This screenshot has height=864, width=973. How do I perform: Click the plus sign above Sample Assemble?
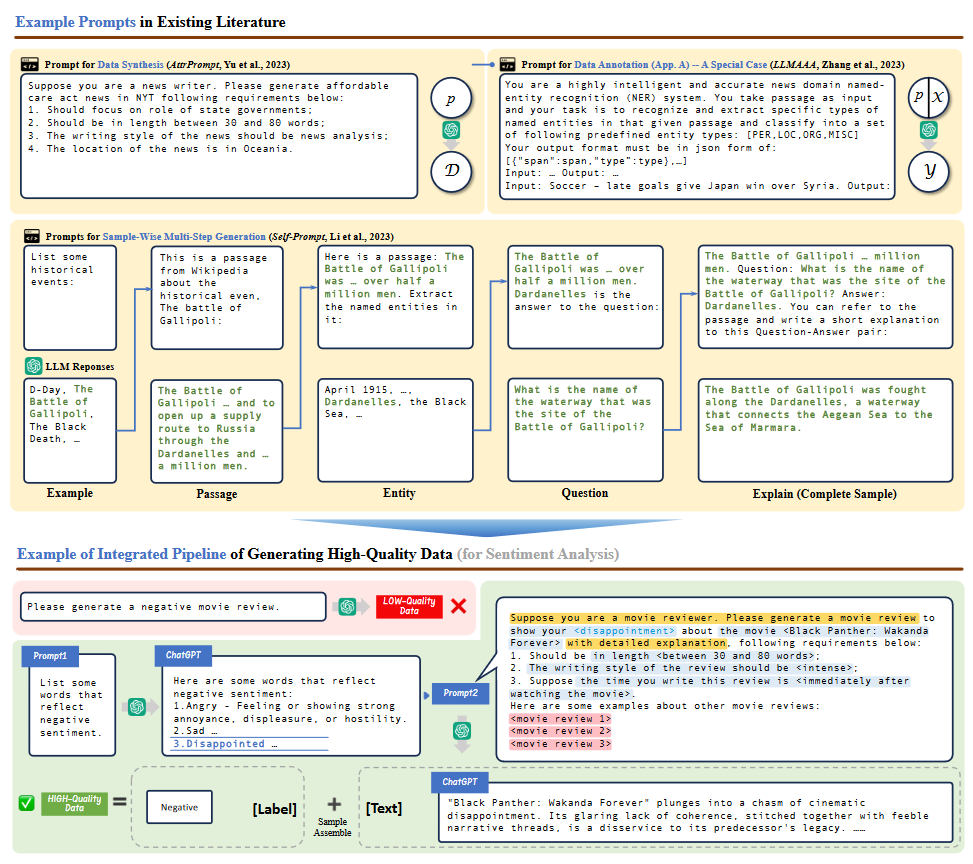click(x=334, y=804)
